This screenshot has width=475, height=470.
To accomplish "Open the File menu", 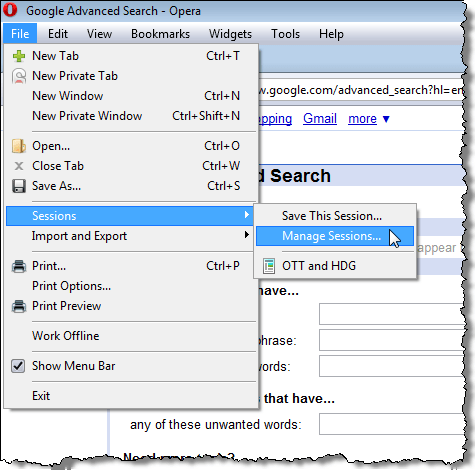I will (x=20, y=34).
